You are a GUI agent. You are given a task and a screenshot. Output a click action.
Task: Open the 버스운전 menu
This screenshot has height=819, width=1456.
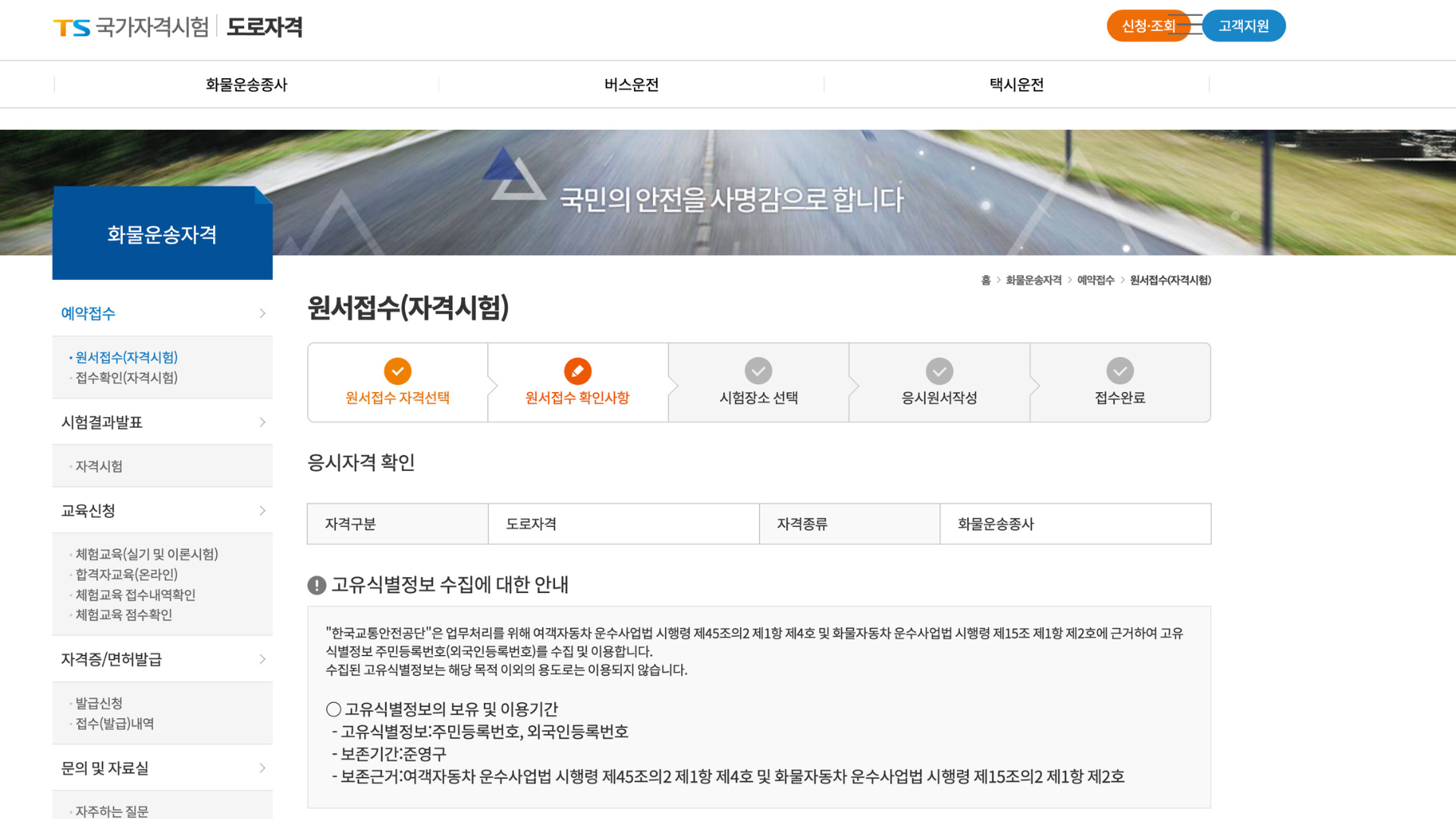630,84
